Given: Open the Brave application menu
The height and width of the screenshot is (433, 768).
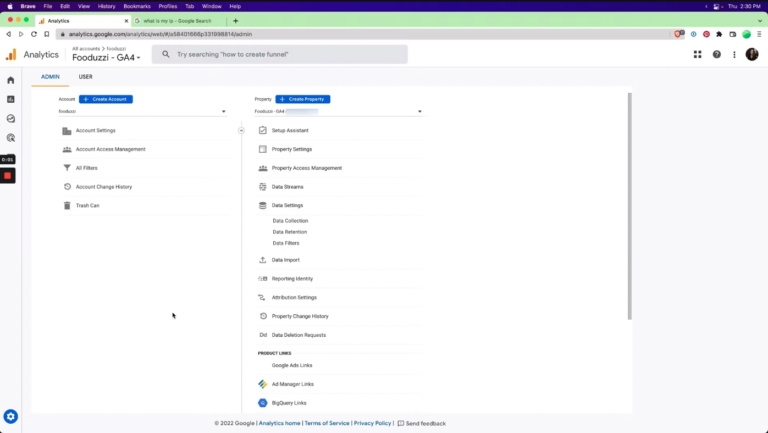Looking at the screenshot, I should point(28,6).
